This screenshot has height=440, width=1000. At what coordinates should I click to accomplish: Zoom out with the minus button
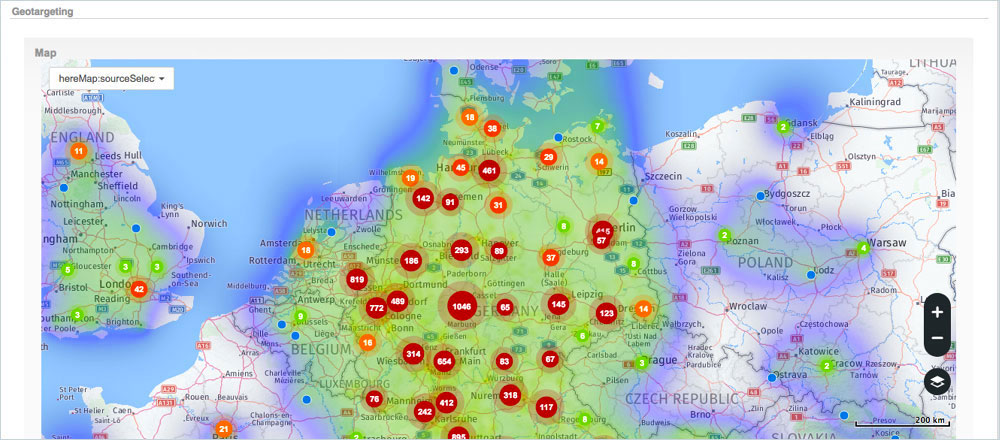(x=937, y=338)
